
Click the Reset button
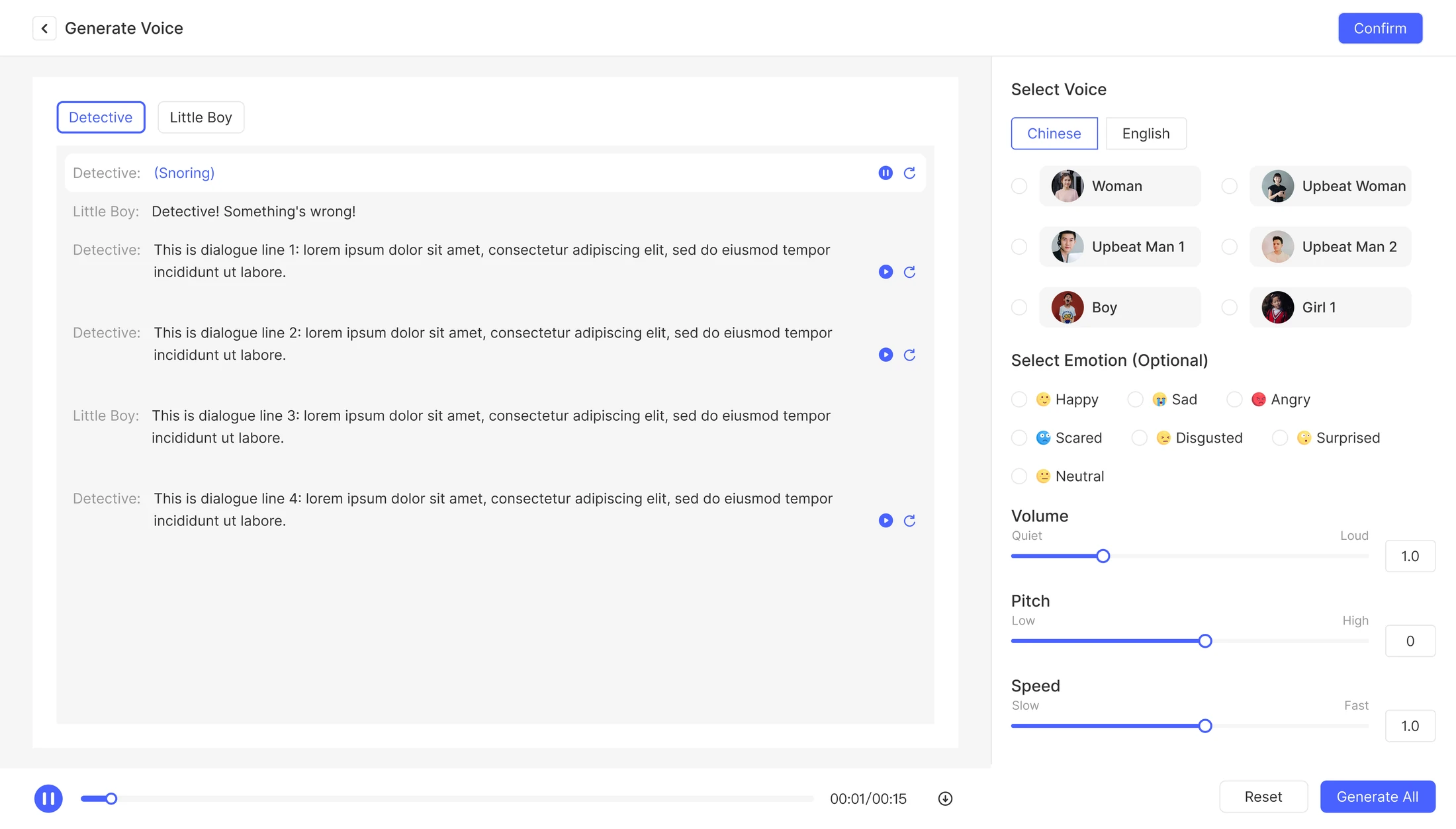[1263, 797]
